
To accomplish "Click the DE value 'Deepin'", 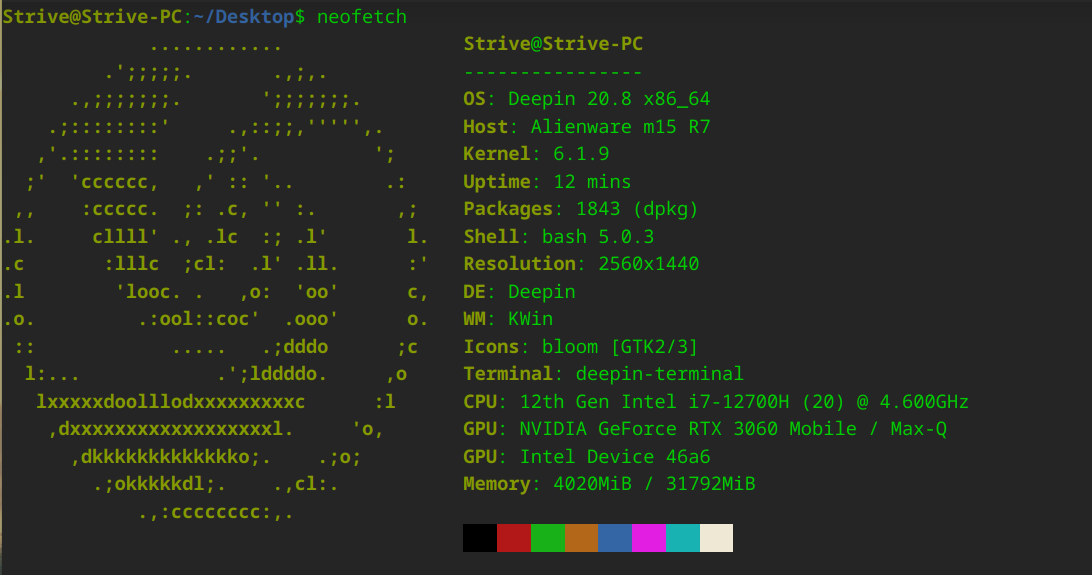I will pyautogui.click(x=542, y=292).
